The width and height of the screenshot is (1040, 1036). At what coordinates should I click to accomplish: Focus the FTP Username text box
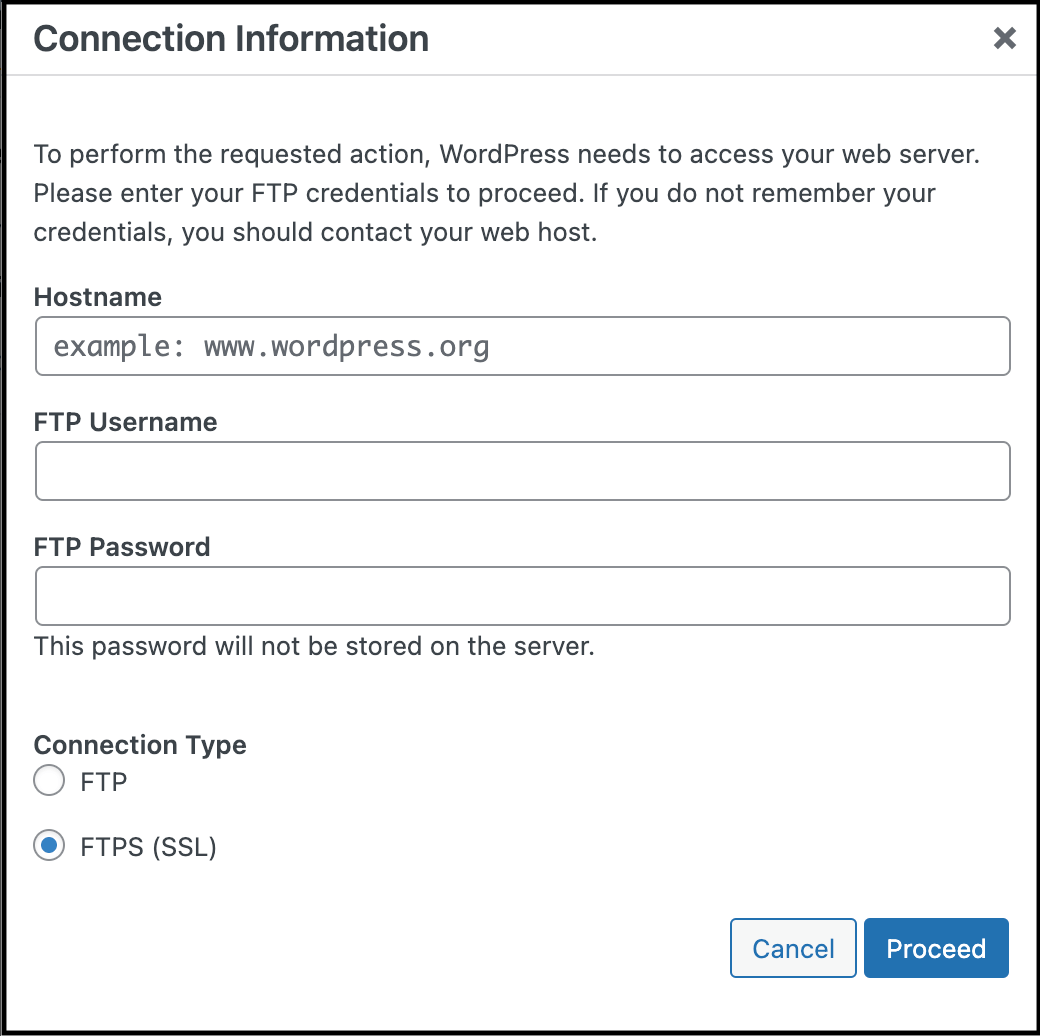pyautogui.click(x=522, y=472)
